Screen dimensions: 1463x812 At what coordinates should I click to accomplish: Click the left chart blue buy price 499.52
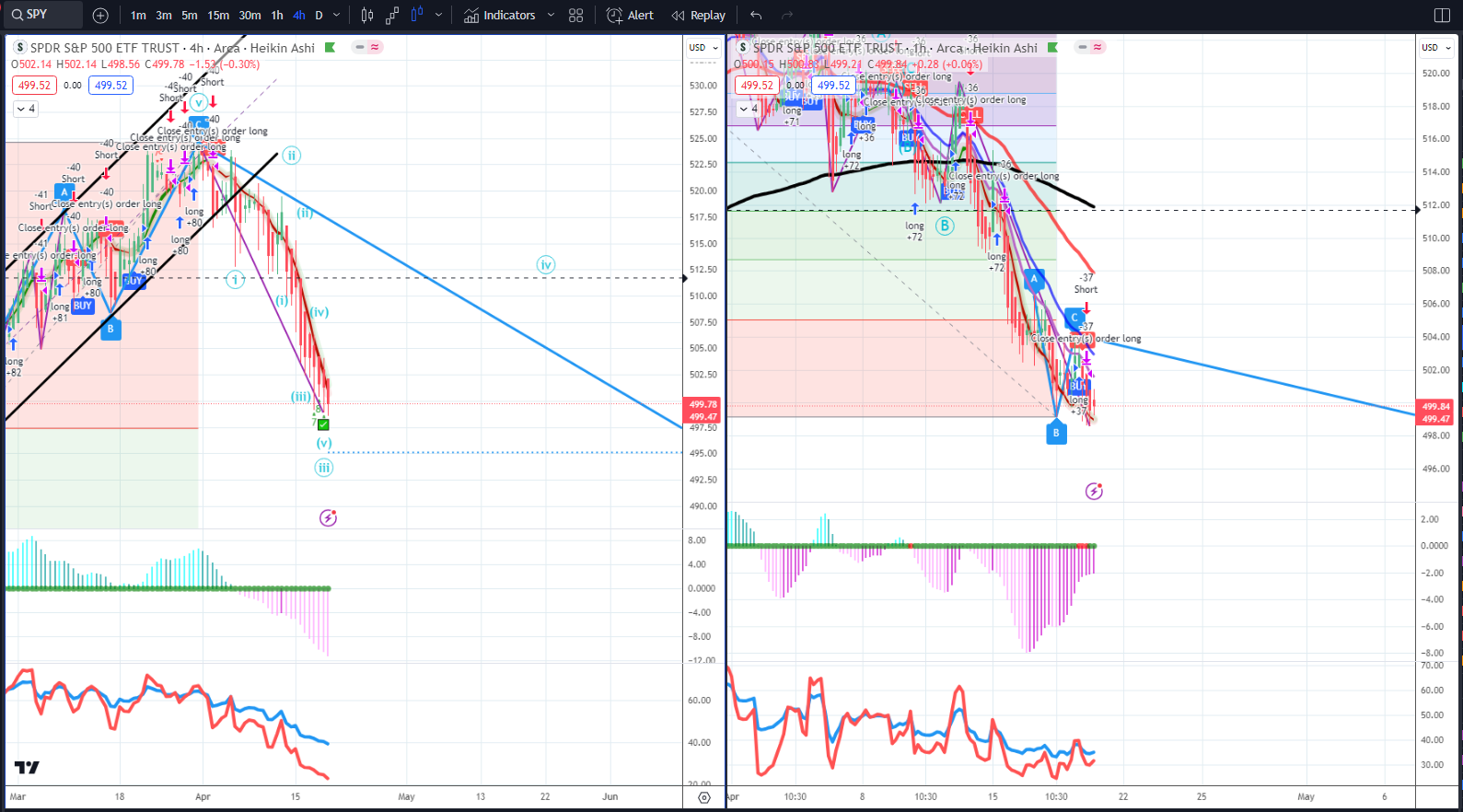110,86
